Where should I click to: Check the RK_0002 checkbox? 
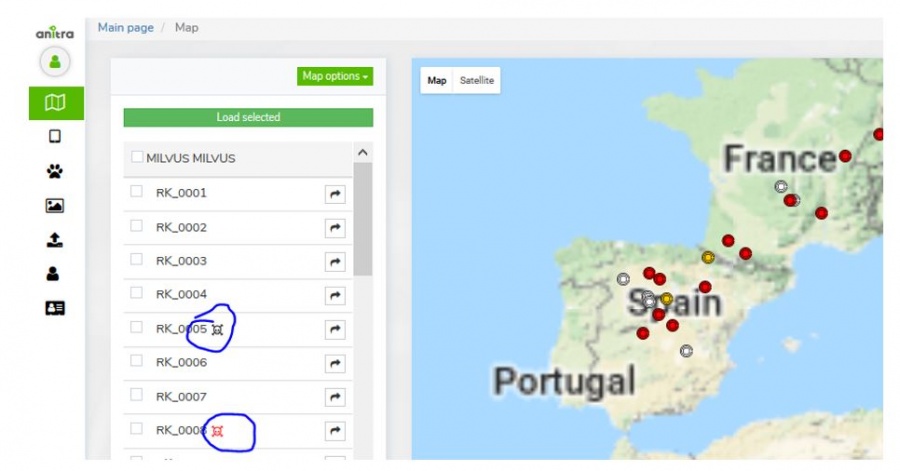[x=136, y=226]
